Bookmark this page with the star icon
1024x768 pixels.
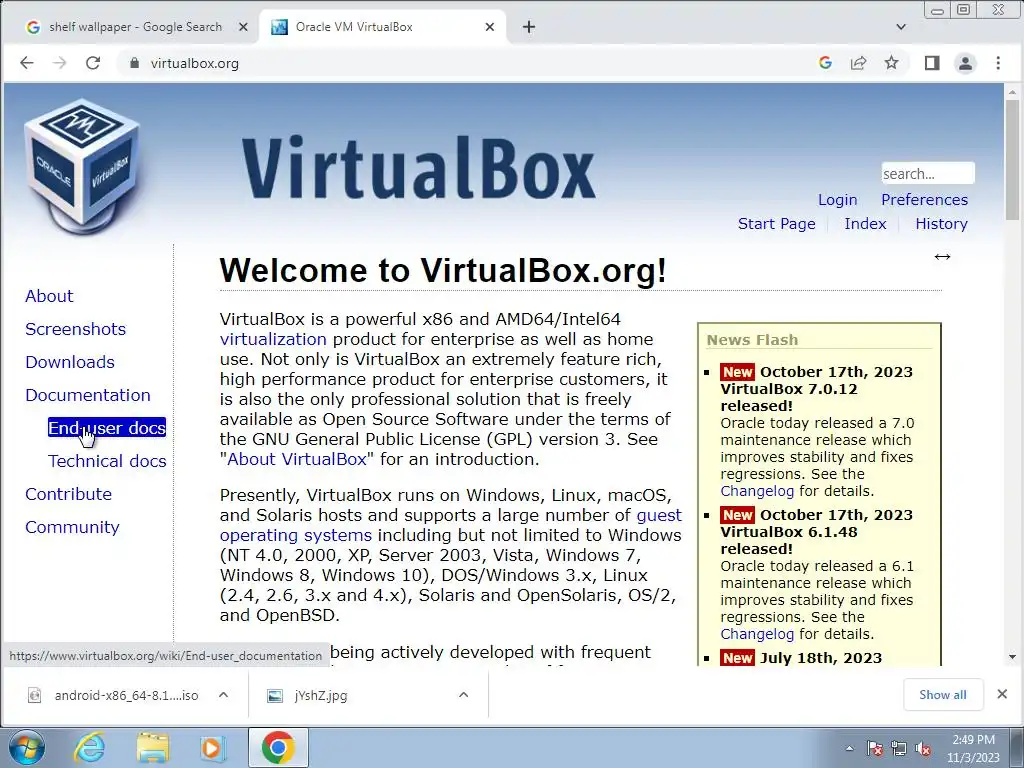click(x=891, y=63)
